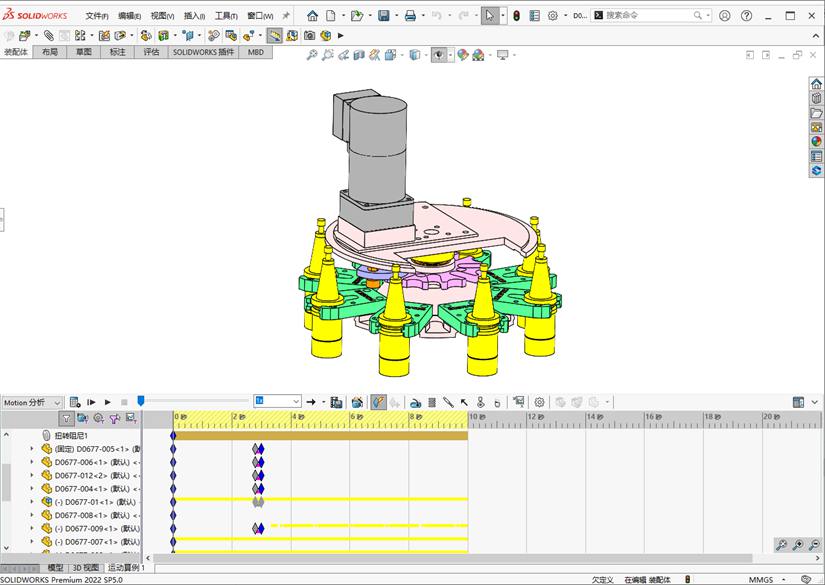Create a new document with the New icon
This screenshot has height=585, width=825.
331,16
